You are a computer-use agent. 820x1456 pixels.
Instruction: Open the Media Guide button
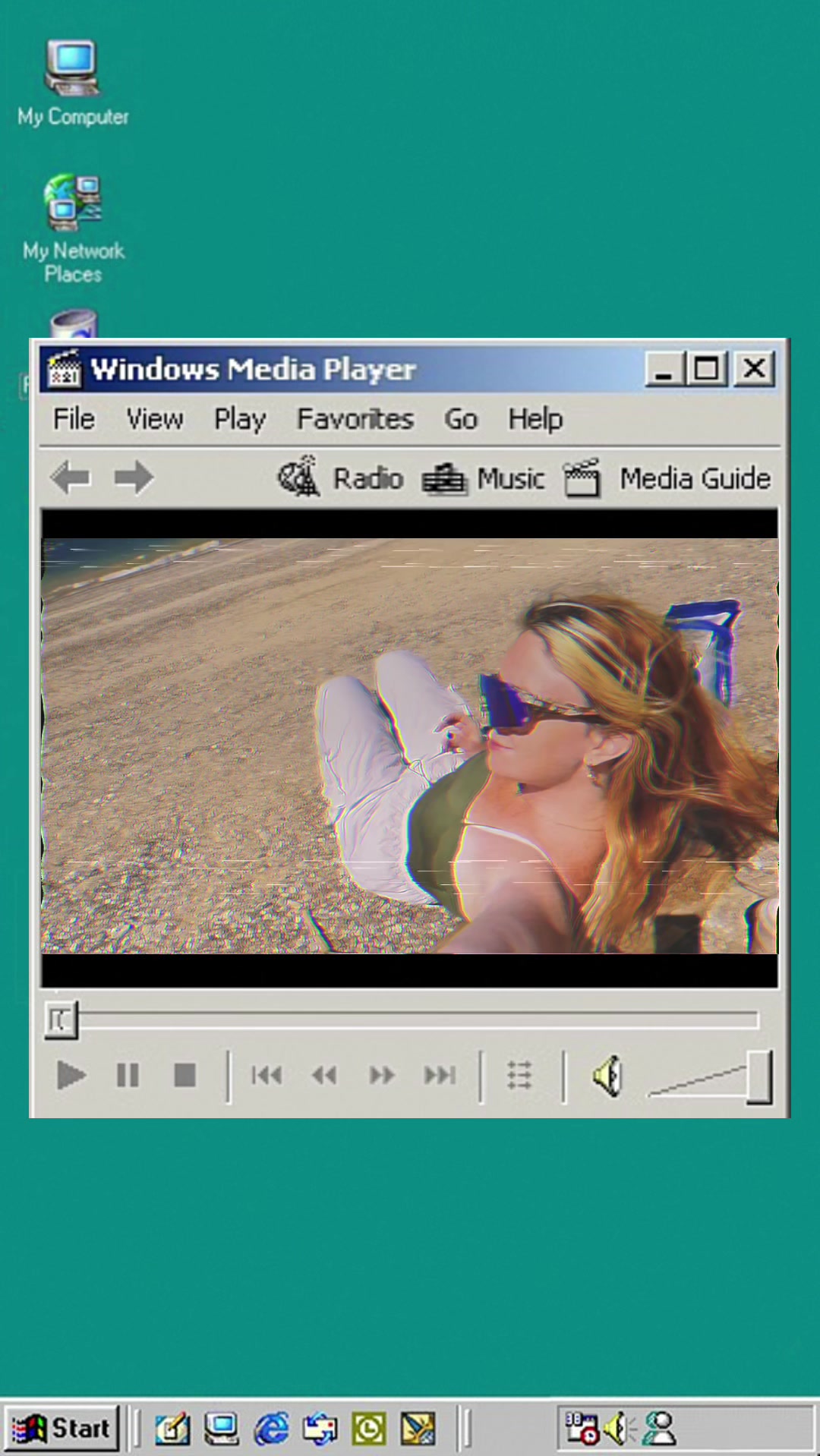pyautogui.click(x=667, y=478)
